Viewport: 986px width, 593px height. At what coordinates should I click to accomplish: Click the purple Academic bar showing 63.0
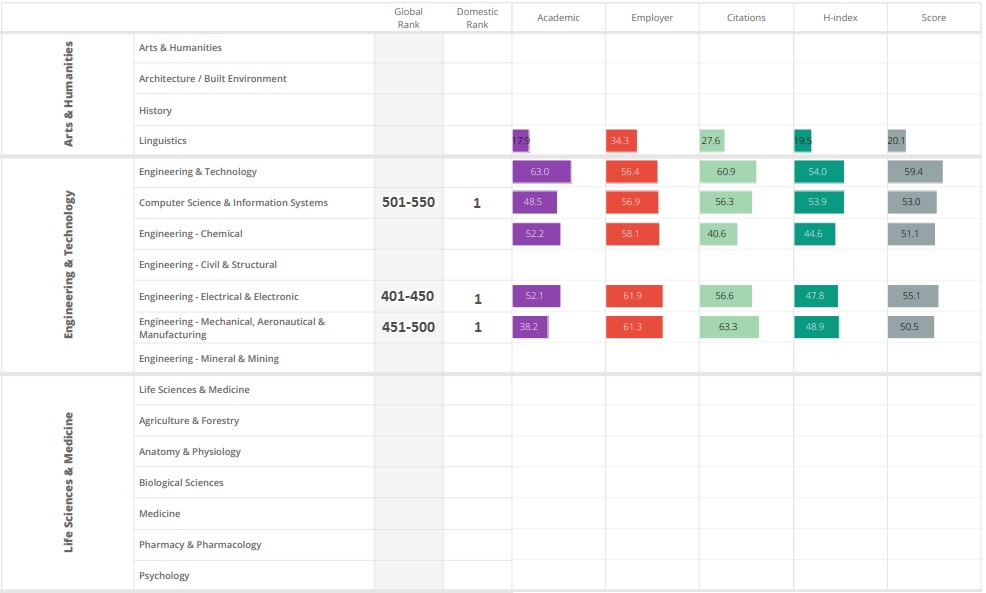click(x=541, y=172)
